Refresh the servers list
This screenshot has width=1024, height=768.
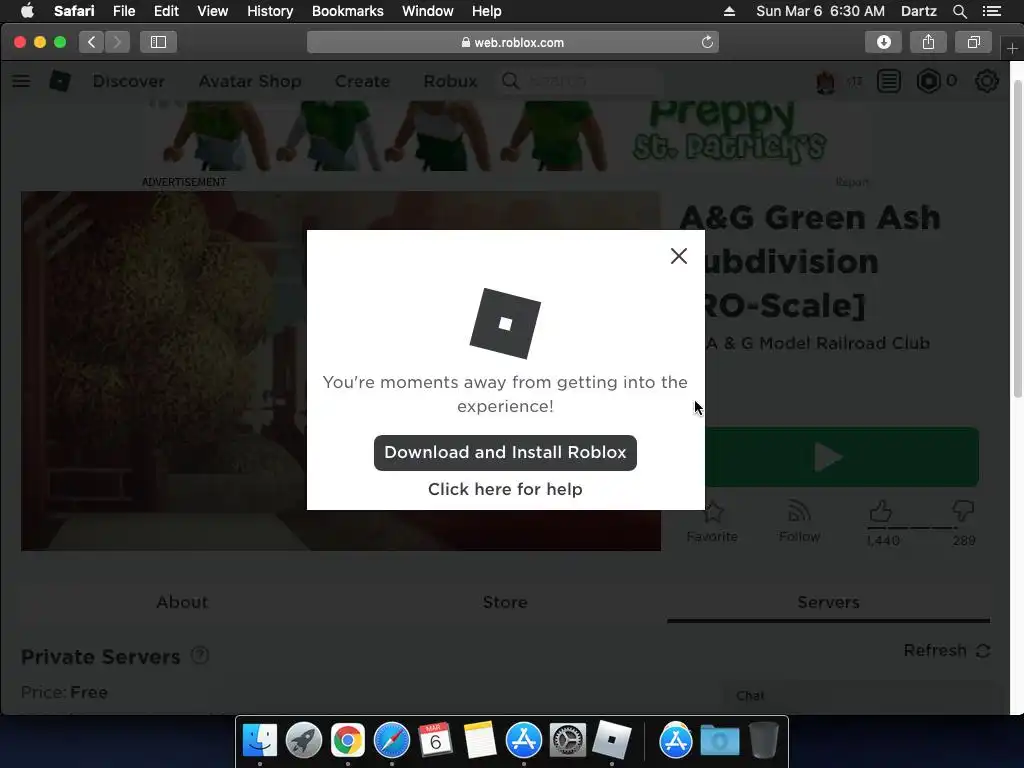[x=947, y=650]
